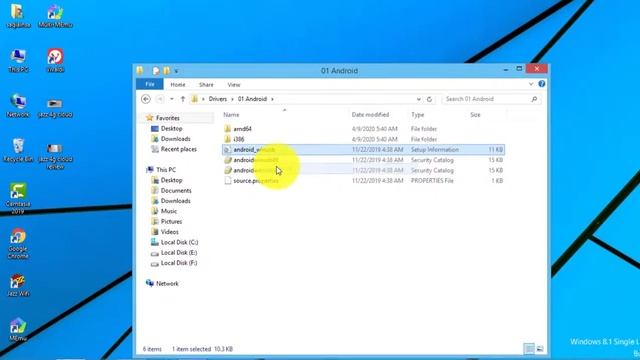
Task: Select the Multi-MEmu desktop shortcut
Action: [55, 16]
